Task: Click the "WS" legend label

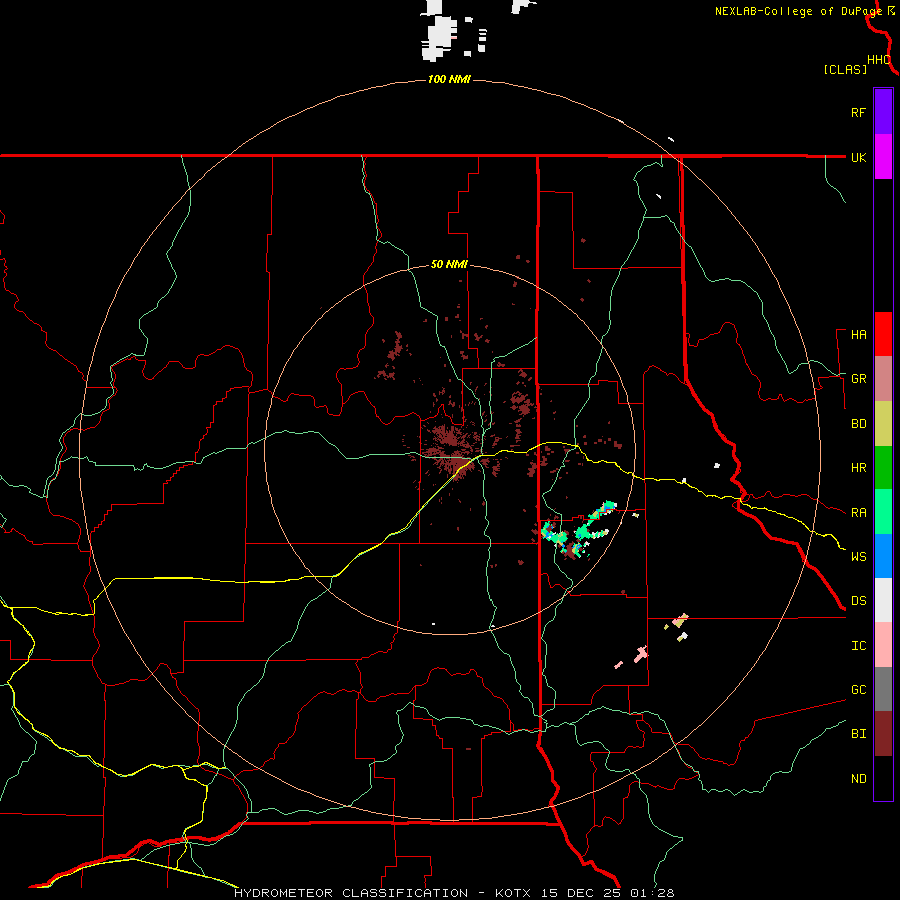Action: 858,557
